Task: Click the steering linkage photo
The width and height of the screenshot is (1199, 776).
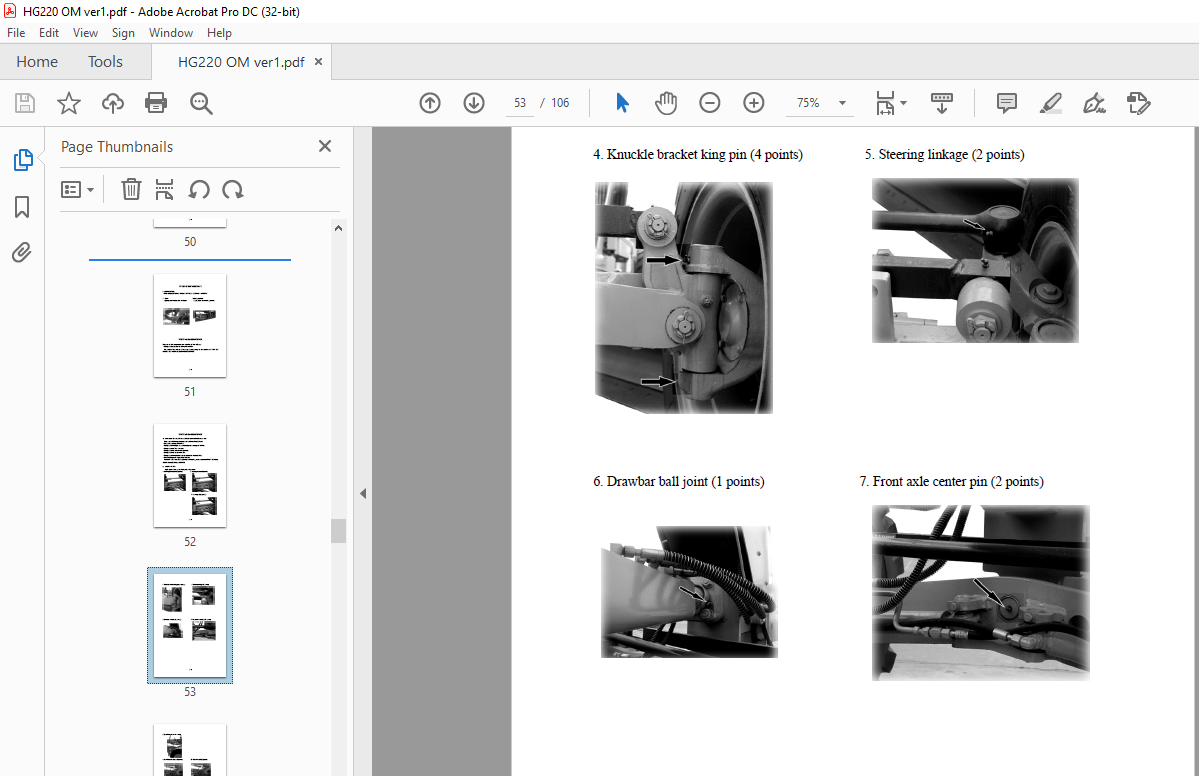Action: [975, 261]
